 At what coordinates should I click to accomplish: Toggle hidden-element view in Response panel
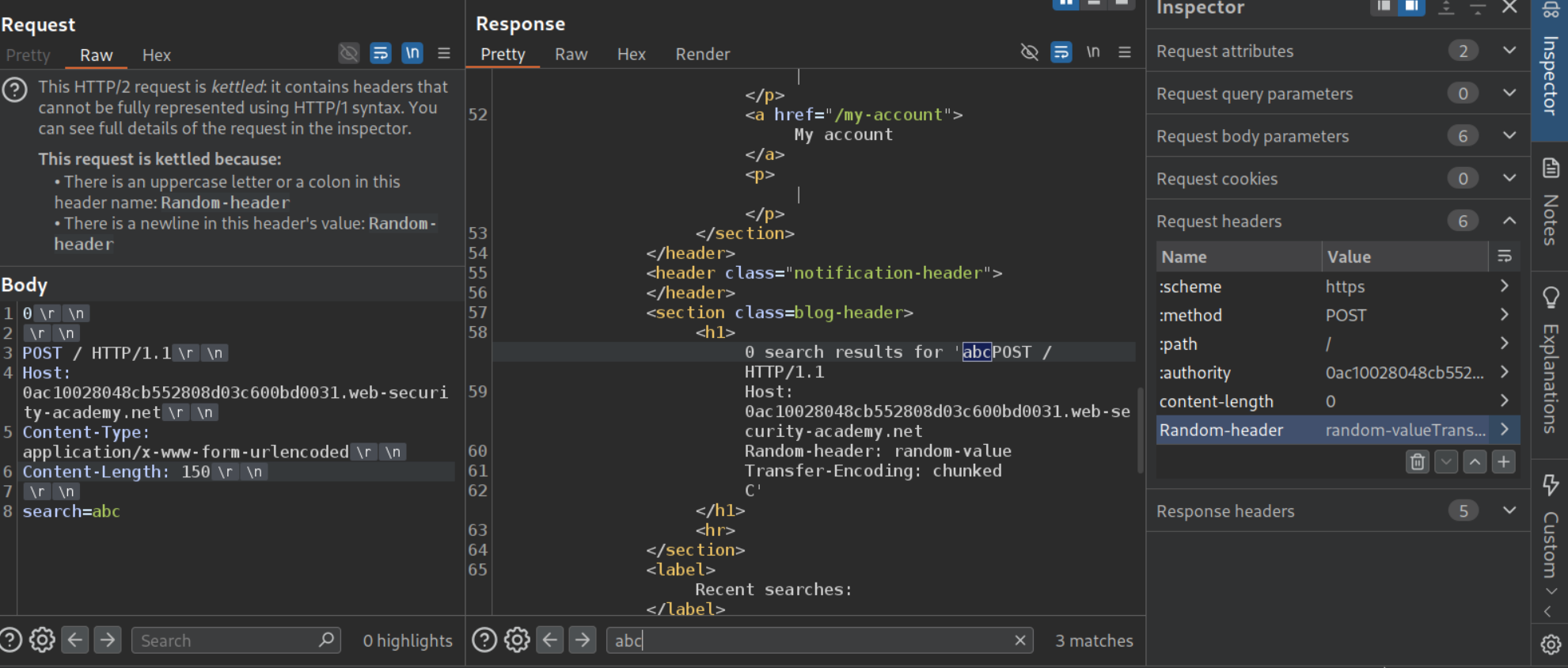pyautogui.click(x=1029, y=52)
